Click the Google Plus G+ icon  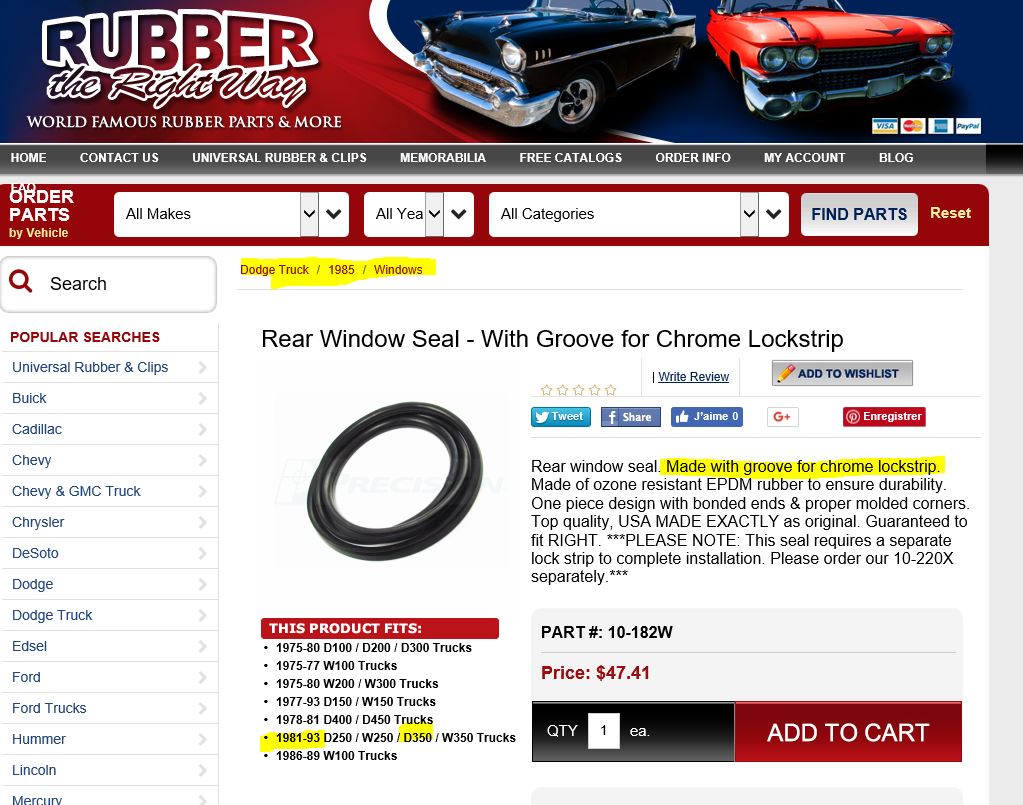[x=782, y=417]
